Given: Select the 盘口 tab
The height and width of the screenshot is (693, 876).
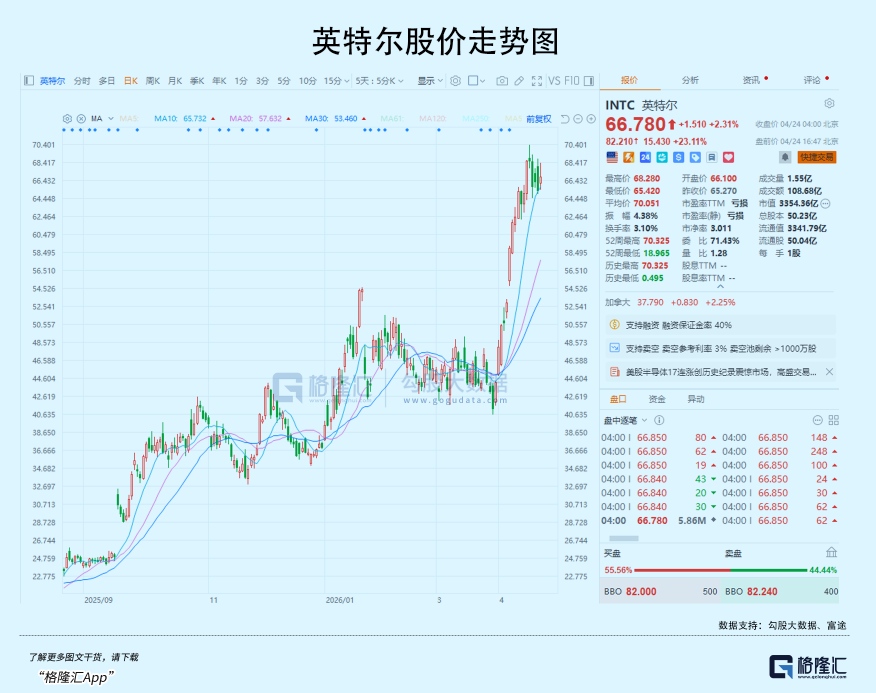Looking at the screenshot, I should [x=618, y=399].
